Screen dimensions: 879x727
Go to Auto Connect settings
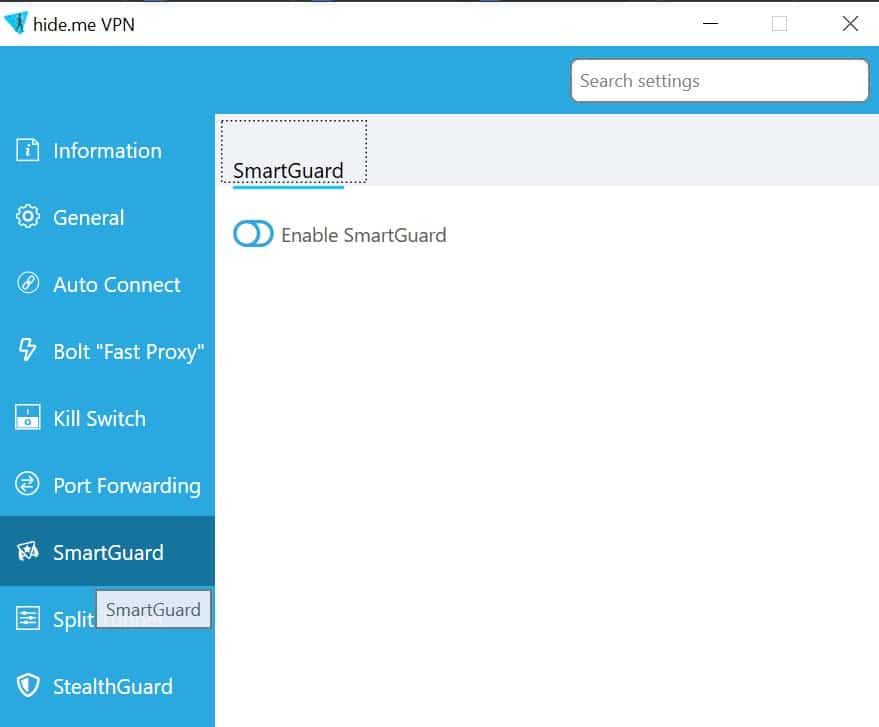point(107,284)
